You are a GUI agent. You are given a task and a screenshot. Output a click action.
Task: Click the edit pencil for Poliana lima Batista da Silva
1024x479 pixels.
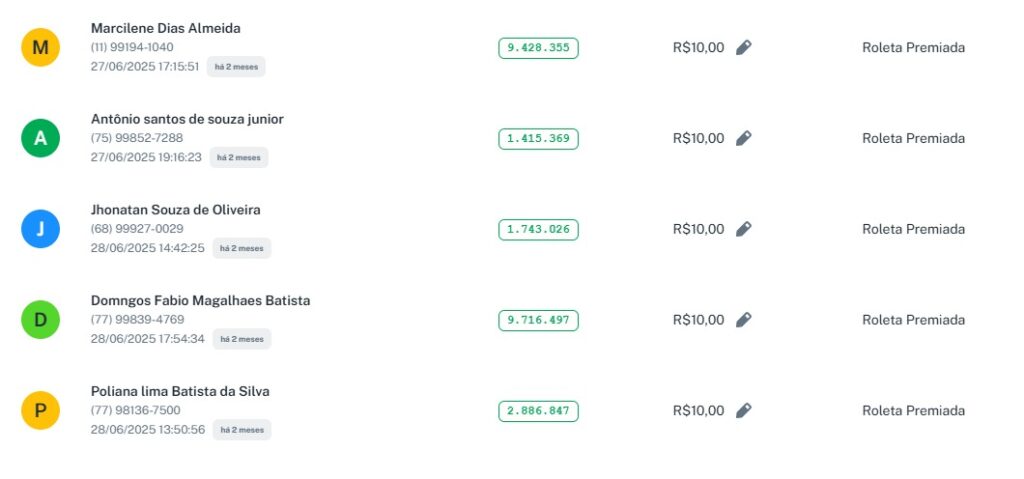point(743,410)
